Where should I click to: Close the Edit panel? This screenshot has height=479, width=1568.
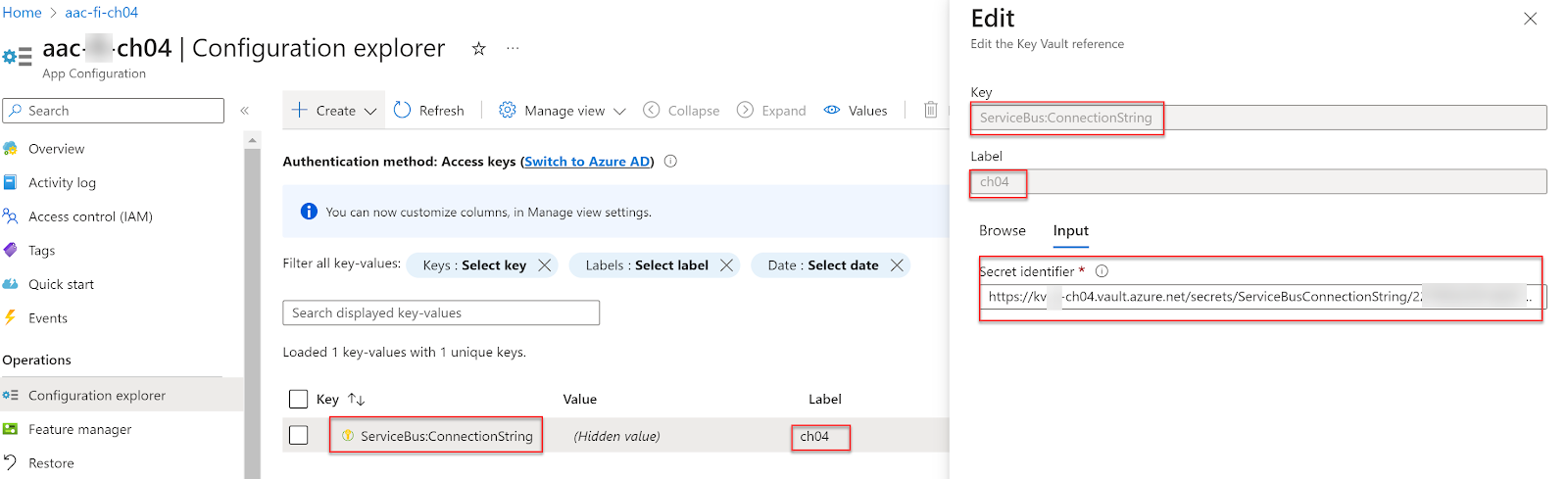1530,19
